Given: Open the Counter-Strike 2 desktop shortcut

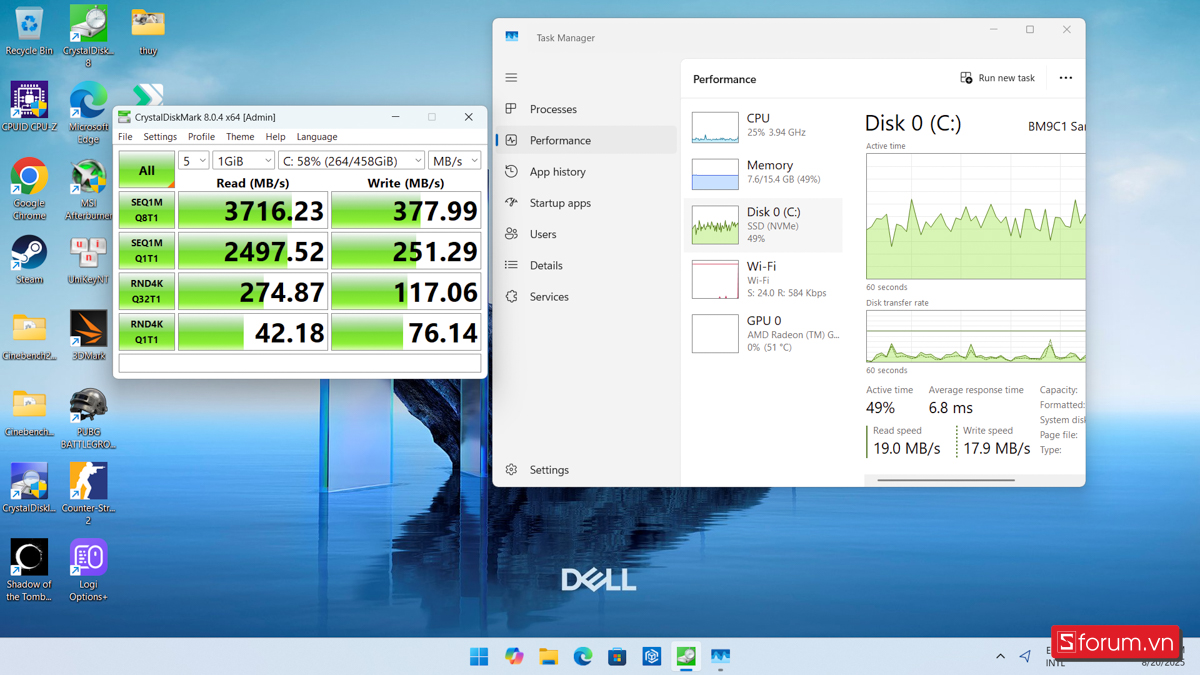Looking at the screenshot, I should (88, 494).
